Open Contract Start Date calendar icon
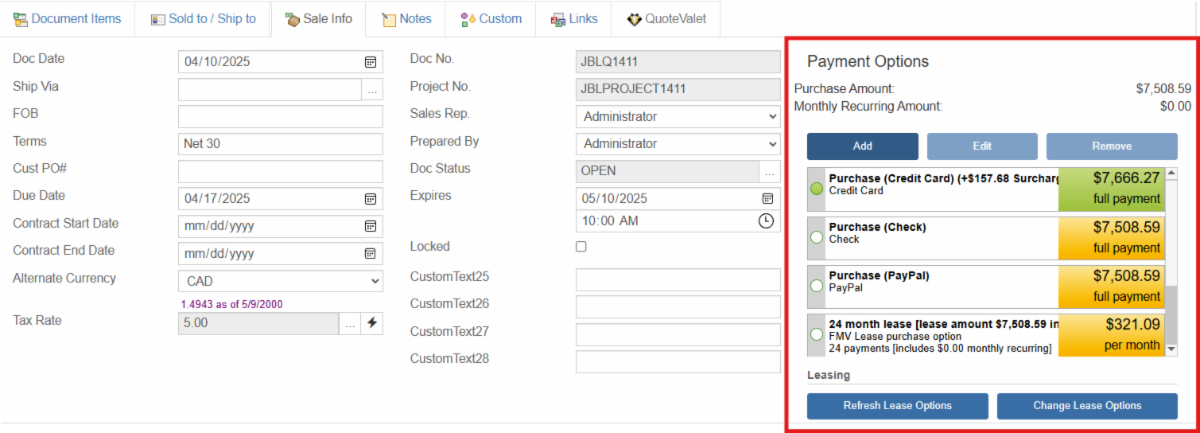Screen dimensions: 1200x433 [370, 226]
